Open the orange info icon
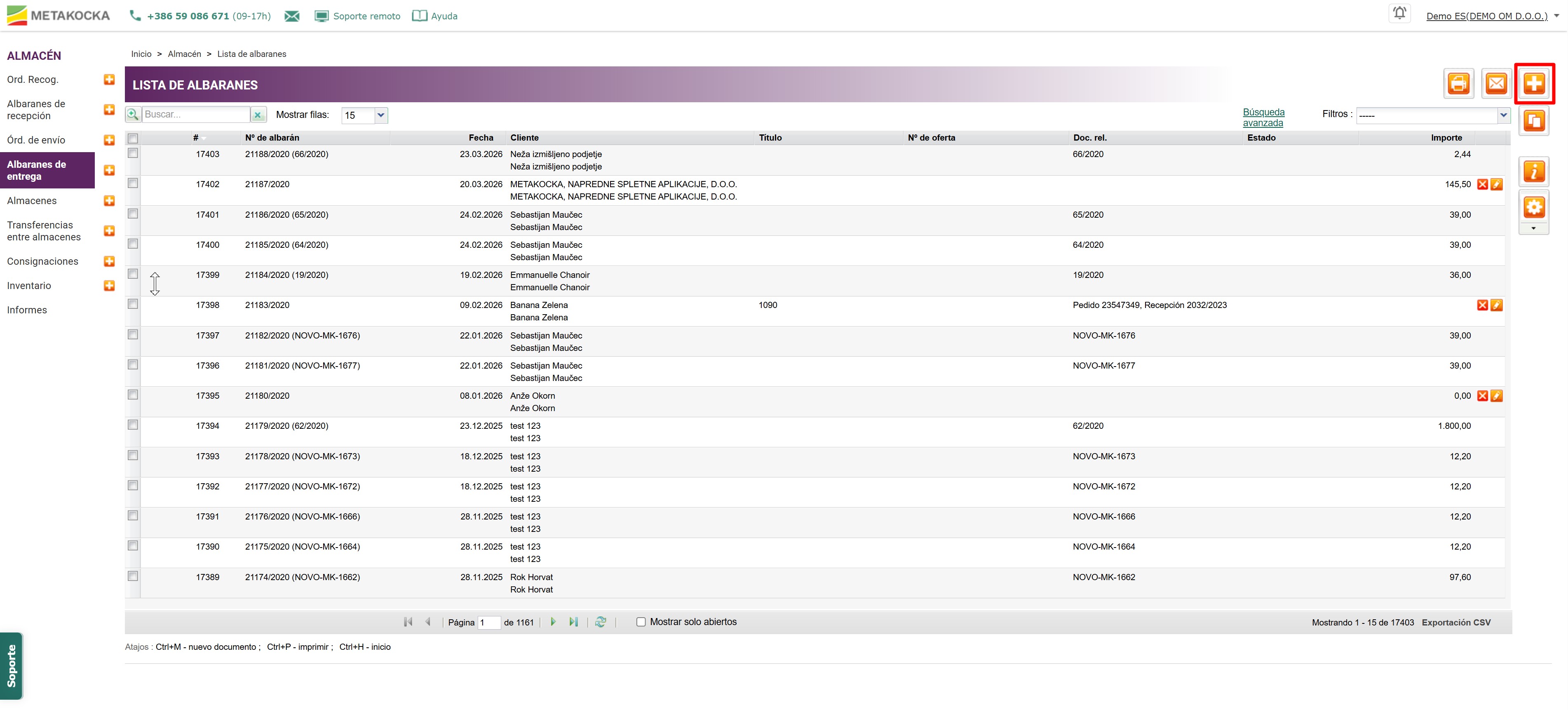Screen dimensions: 1568x710 coord(1534,172)
